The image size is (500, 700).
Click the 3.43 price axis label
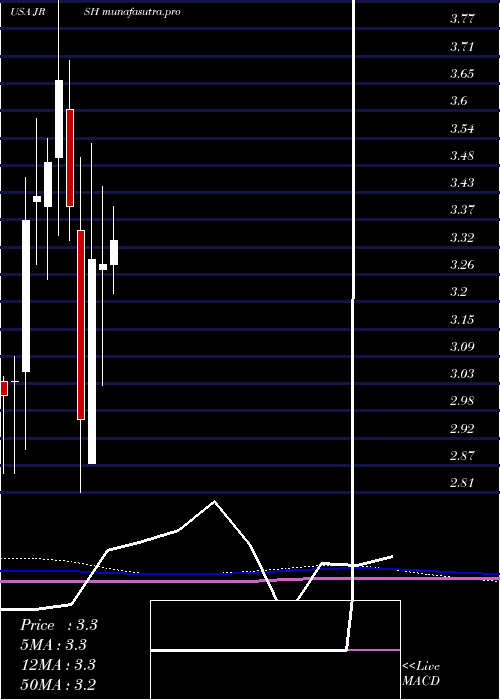(x=462, y=183)
